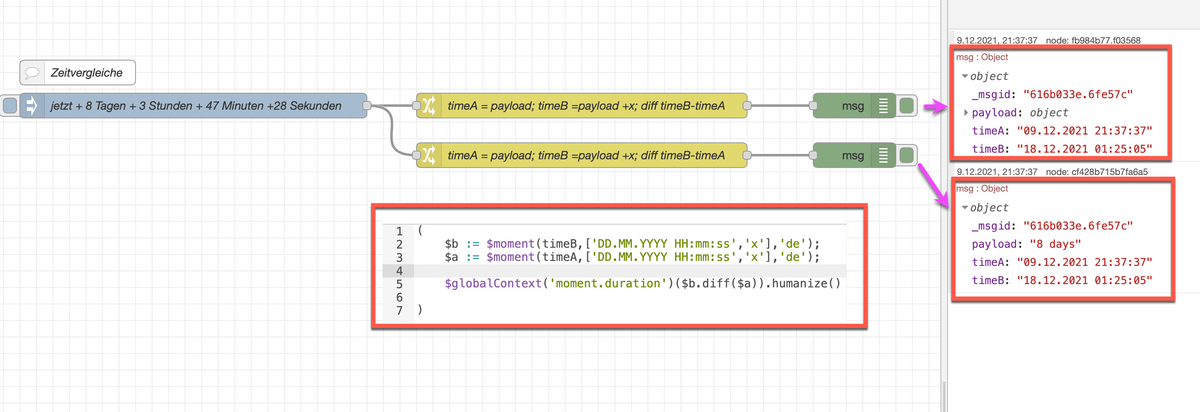This screenshot has height=412, width=1200.
Task: Click the inject node arrow icon
Action: (x=30, y=105)
